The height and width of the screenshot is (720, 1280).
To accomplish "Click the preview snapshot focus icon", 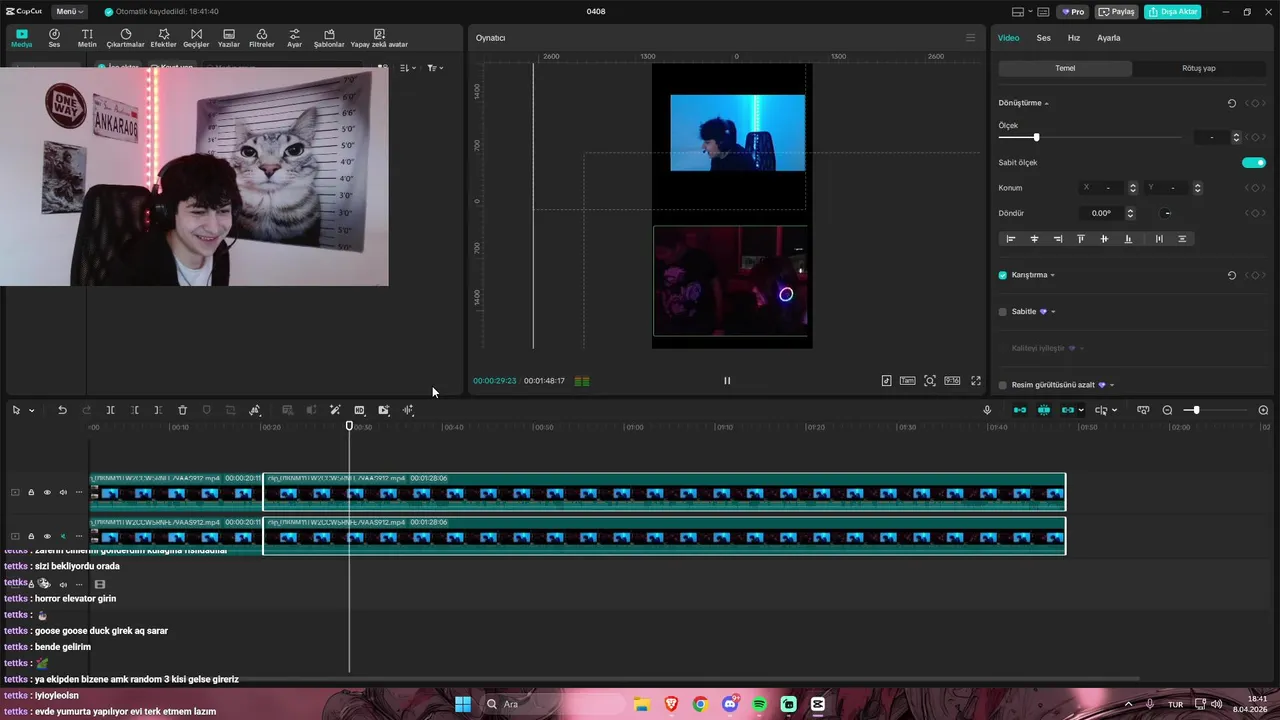I will [930, 380].
